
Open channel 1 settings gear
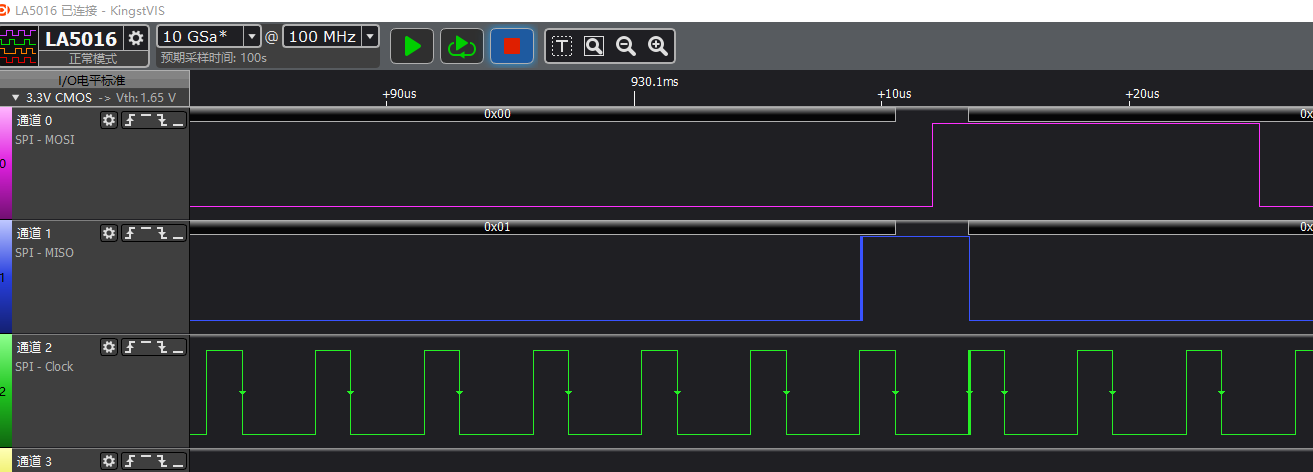tap(109, 233)
